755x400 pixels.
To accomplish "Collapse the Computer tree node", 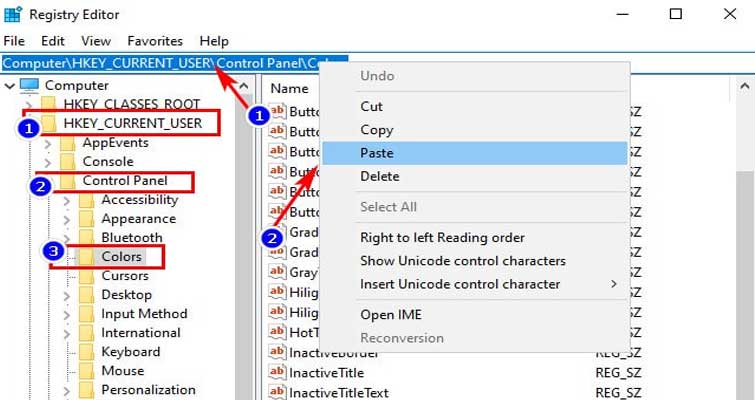I will [x=10, y=86].
